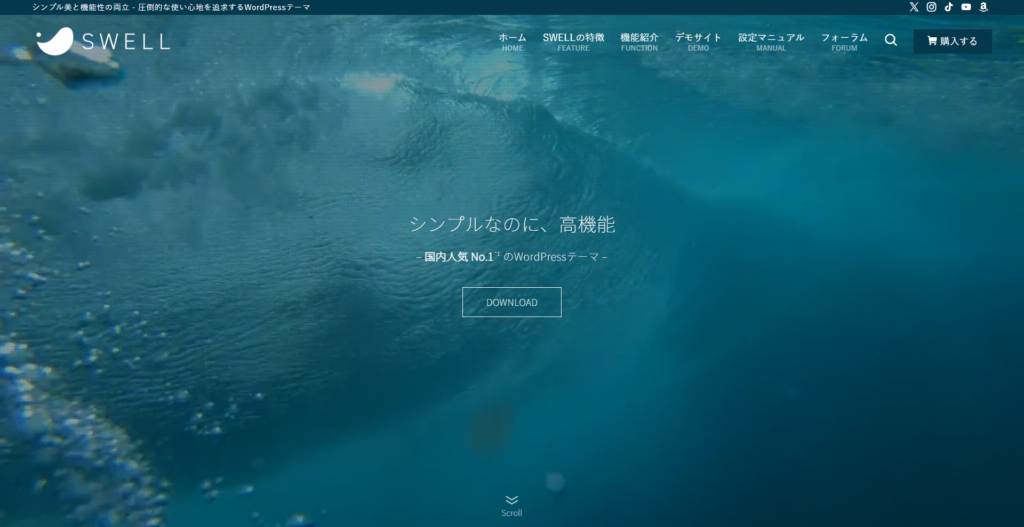This screenshot has height=527, width=1024.
Task: Visit the TikTok icon link
Action: [x=948, y=7]
